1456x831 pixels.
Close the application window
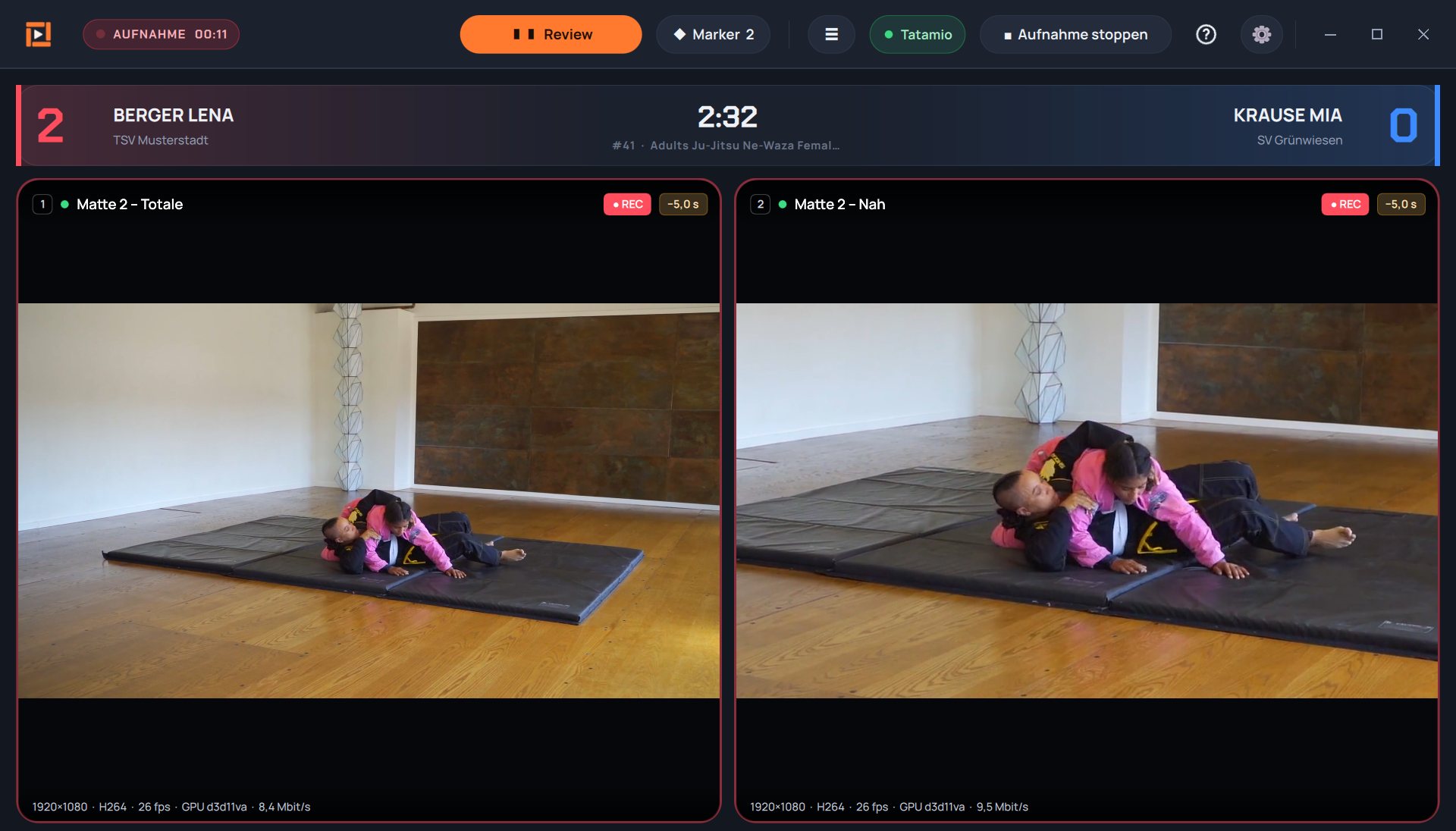pos(1423,34)
